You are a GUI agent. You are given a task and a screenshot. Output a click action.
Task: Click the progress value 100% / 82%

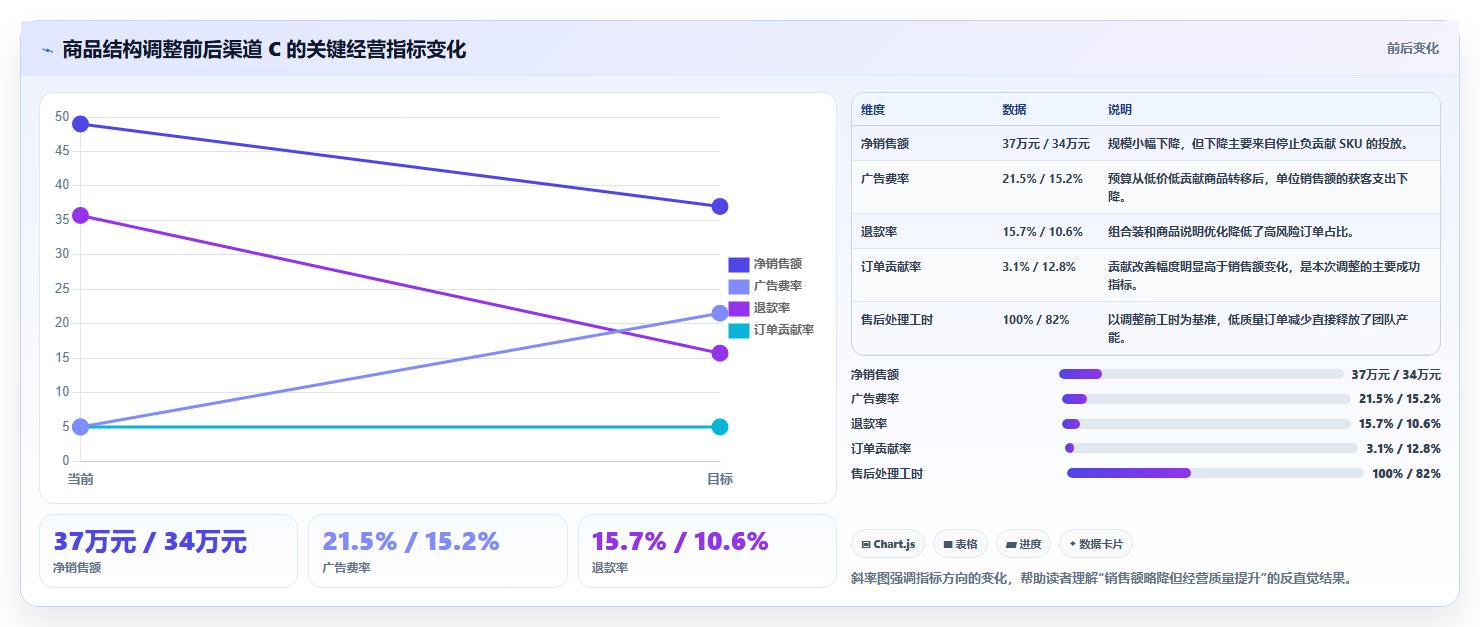1406,474
